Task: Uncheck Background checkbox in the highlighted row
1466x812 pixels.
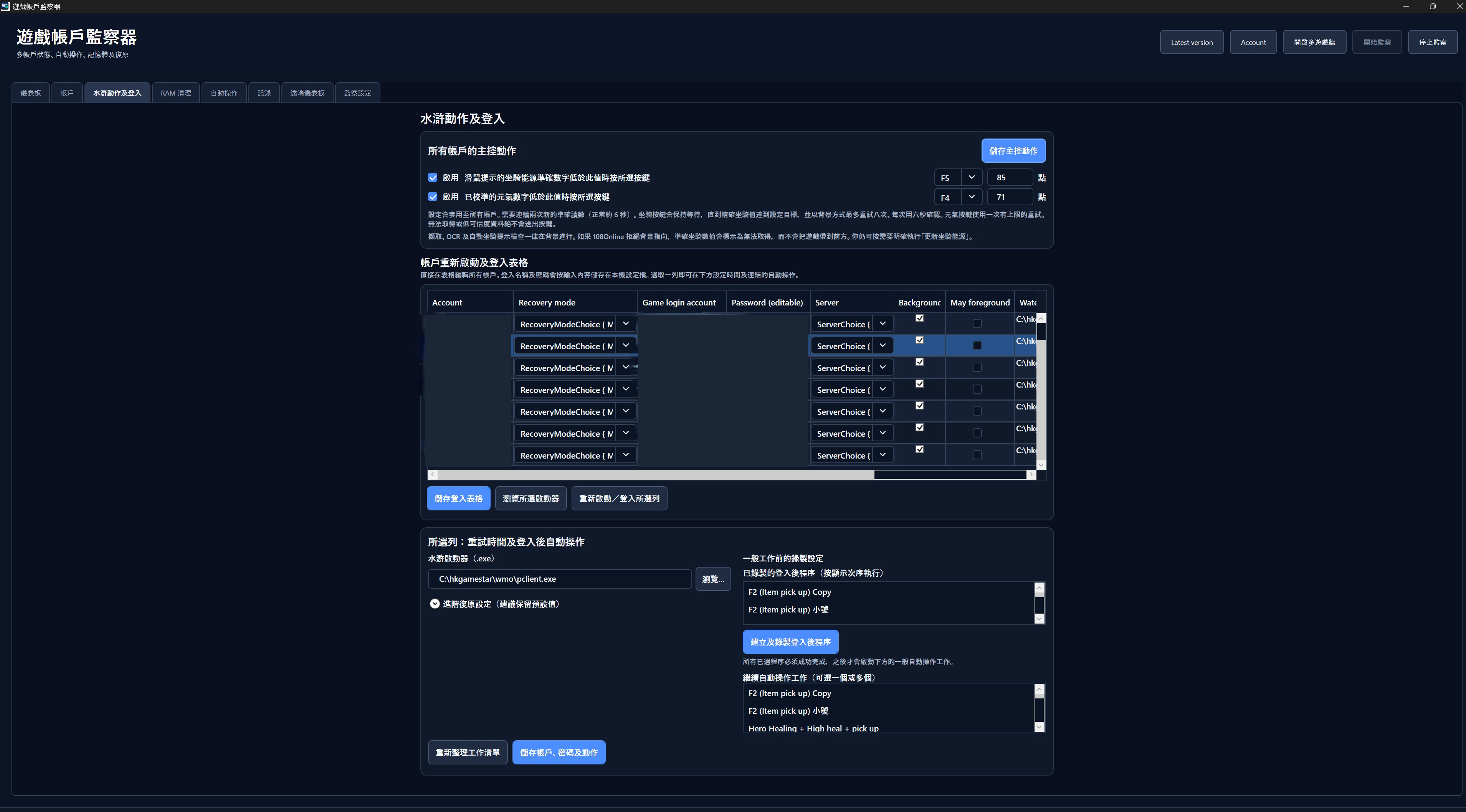Action: (x=920, y=340)
